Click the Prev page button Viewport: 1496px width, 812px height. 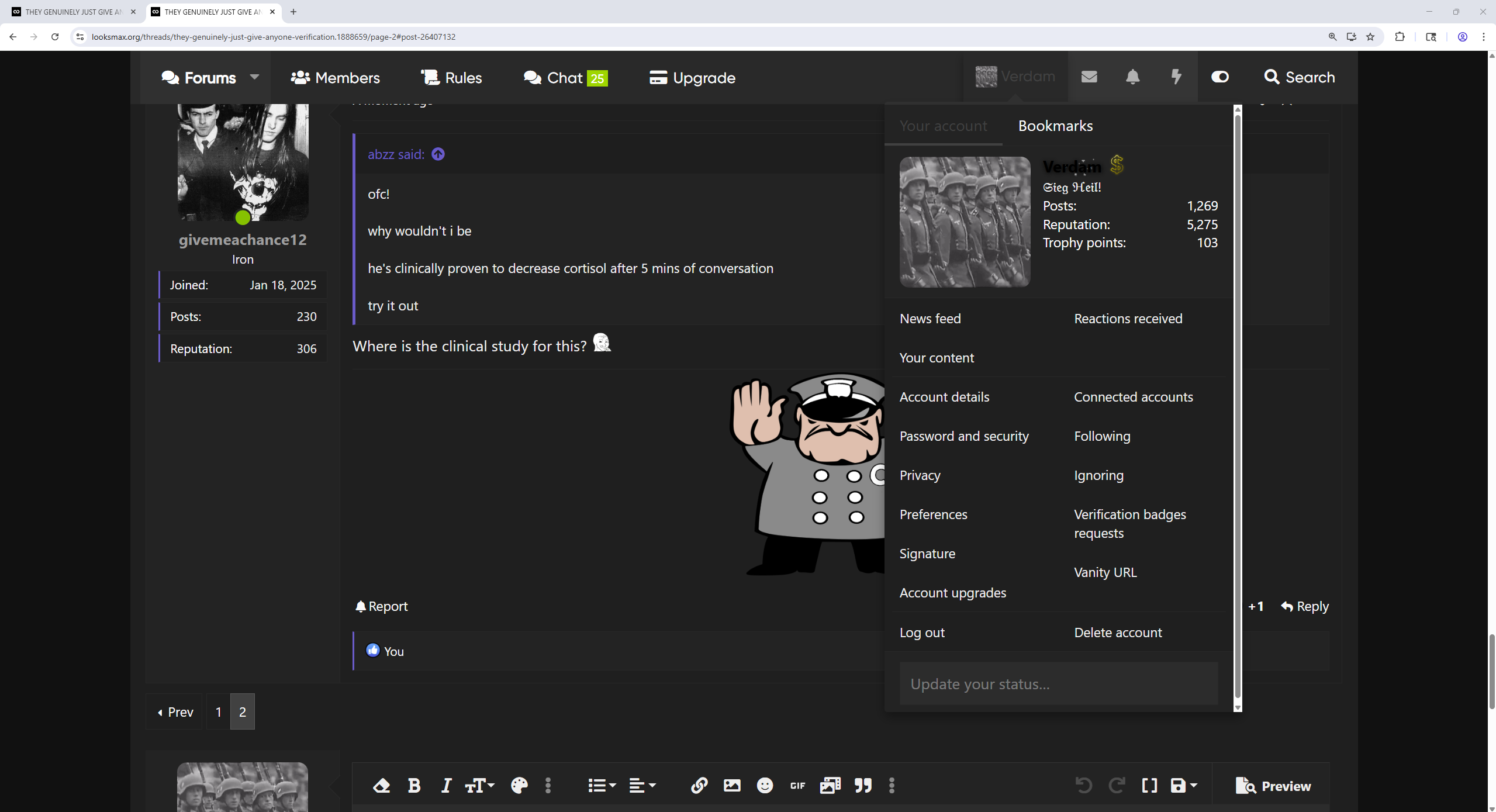point(175,711)
